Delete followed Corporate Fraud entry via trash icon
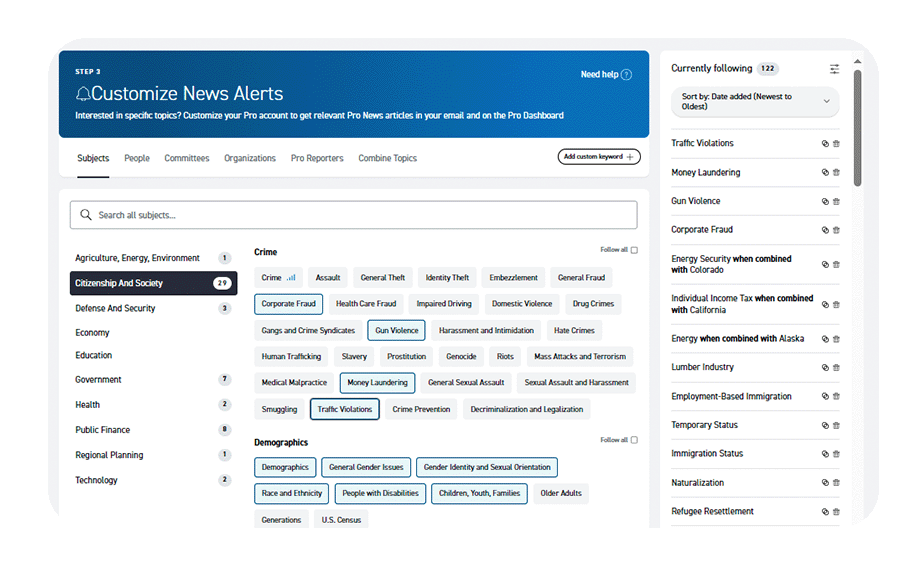This screenshot has width=909, height=564. pos(836,230)
